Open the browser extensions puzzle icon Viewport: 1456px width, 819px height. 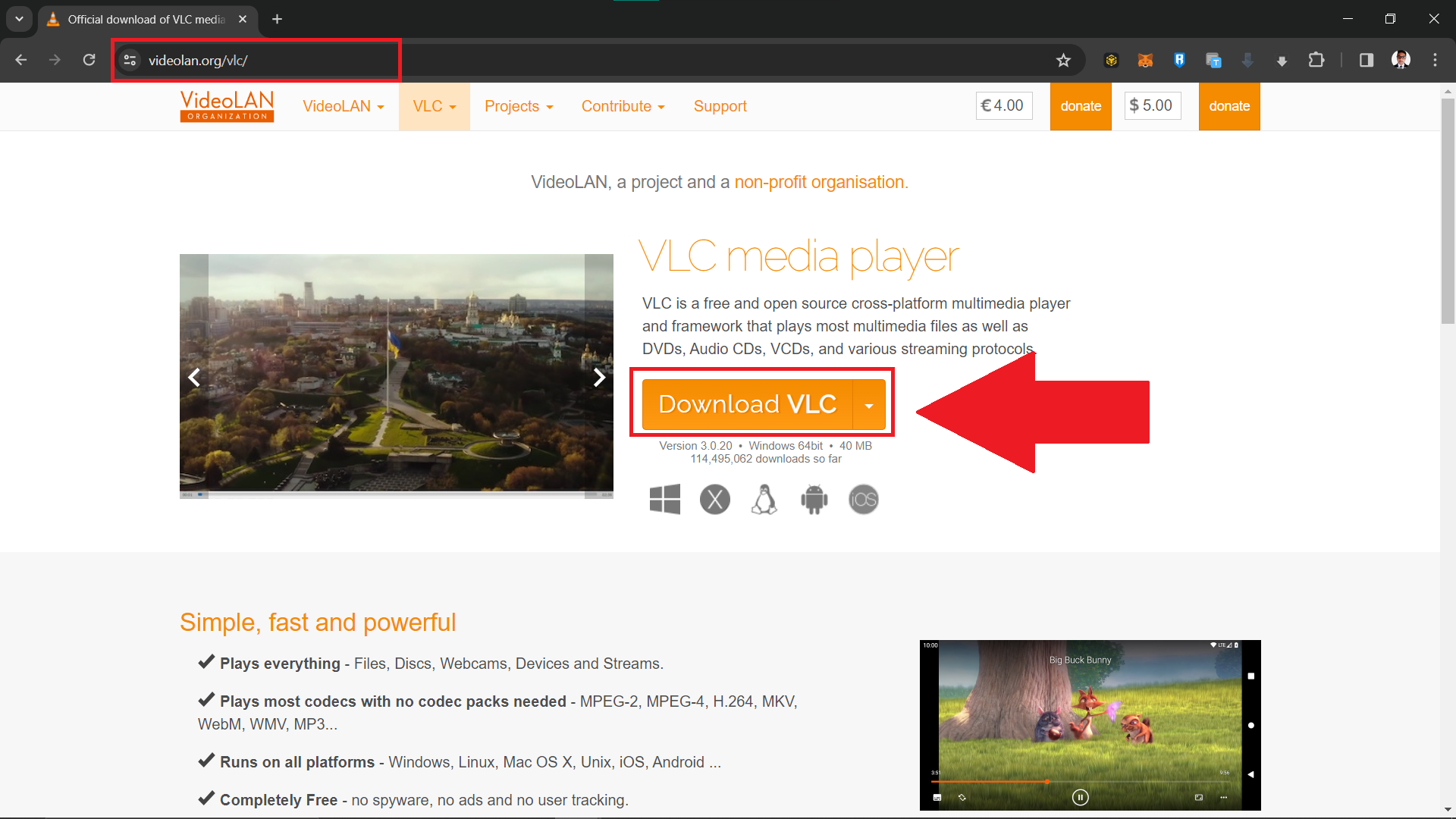click(x=1316, y=60)
